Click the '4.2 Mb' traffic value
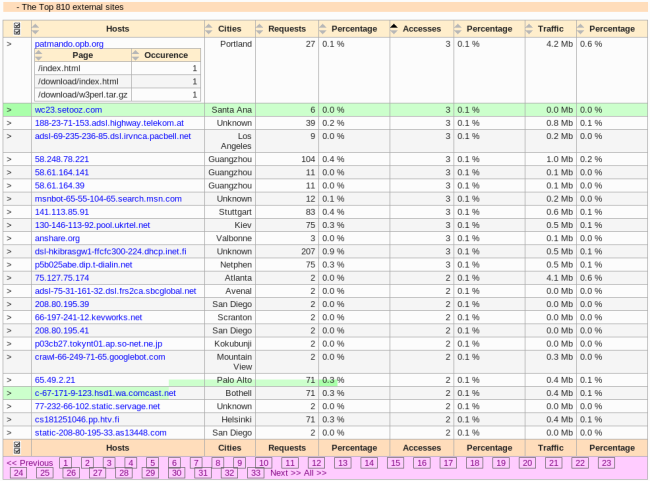The width and height of the screenshot is (650, 481). click(560, 44)
